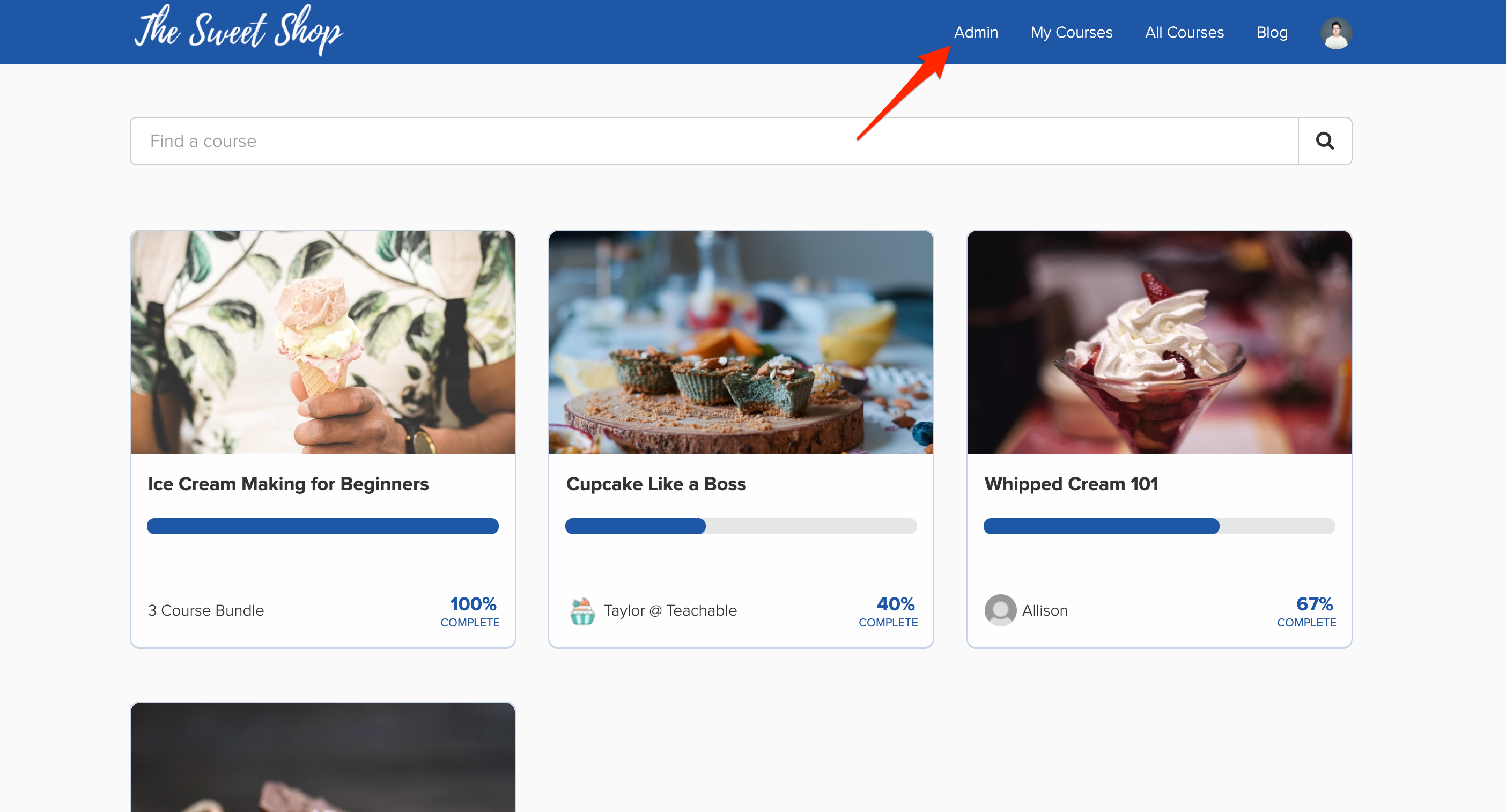
Task: Click the Taylor @ Teachable author name
Action: (x=670, y=610)
